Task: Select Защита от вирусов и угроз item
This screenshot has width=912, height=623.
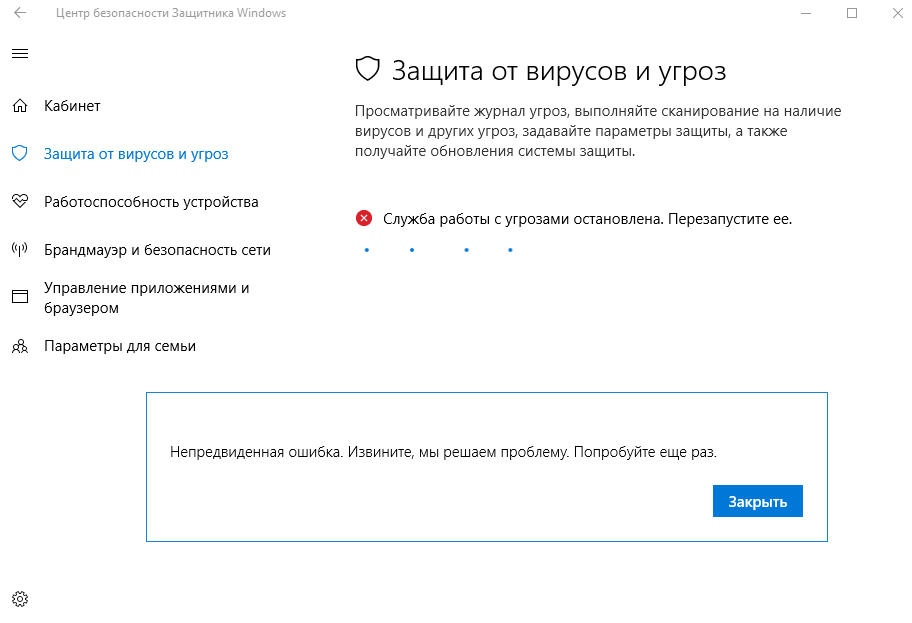Action: (136, 154)
